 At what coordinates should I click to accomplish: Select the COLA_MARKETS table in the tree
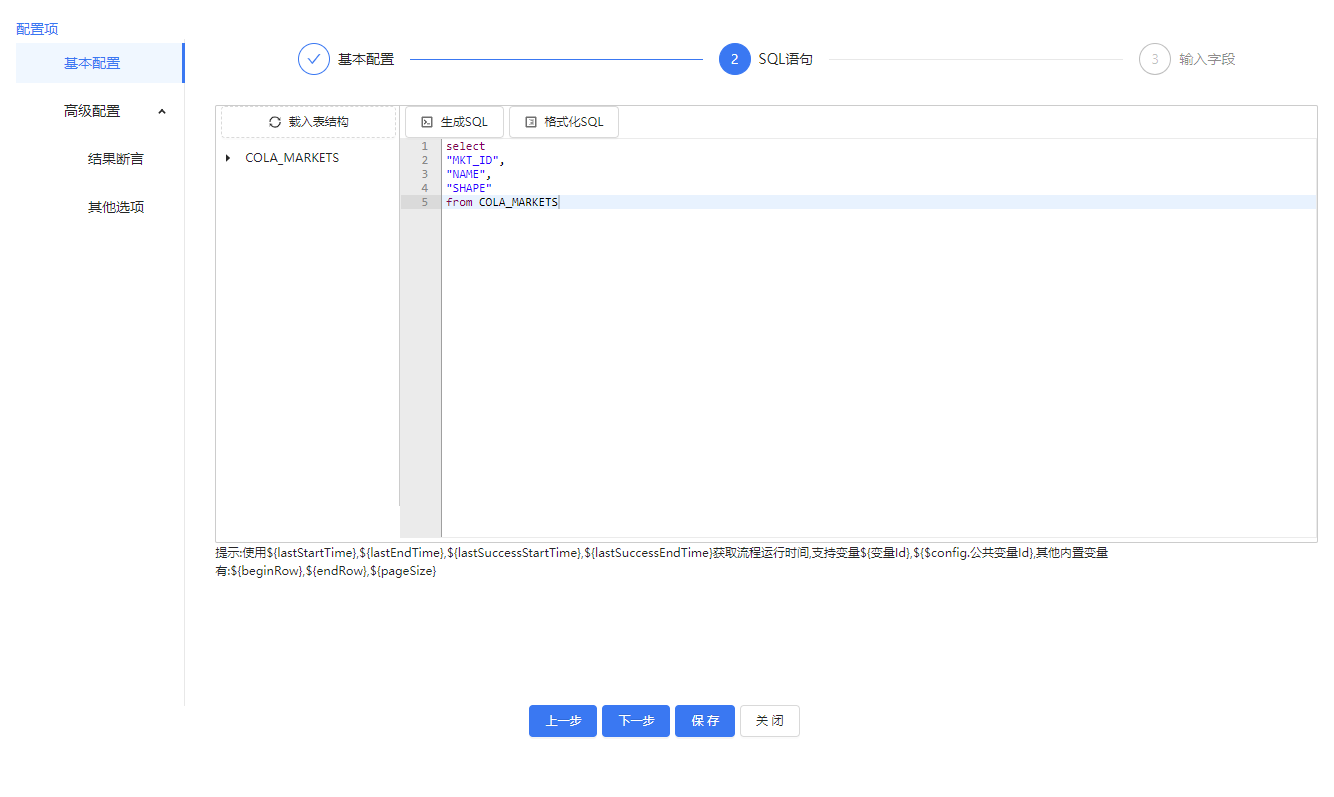pos(292,158)
